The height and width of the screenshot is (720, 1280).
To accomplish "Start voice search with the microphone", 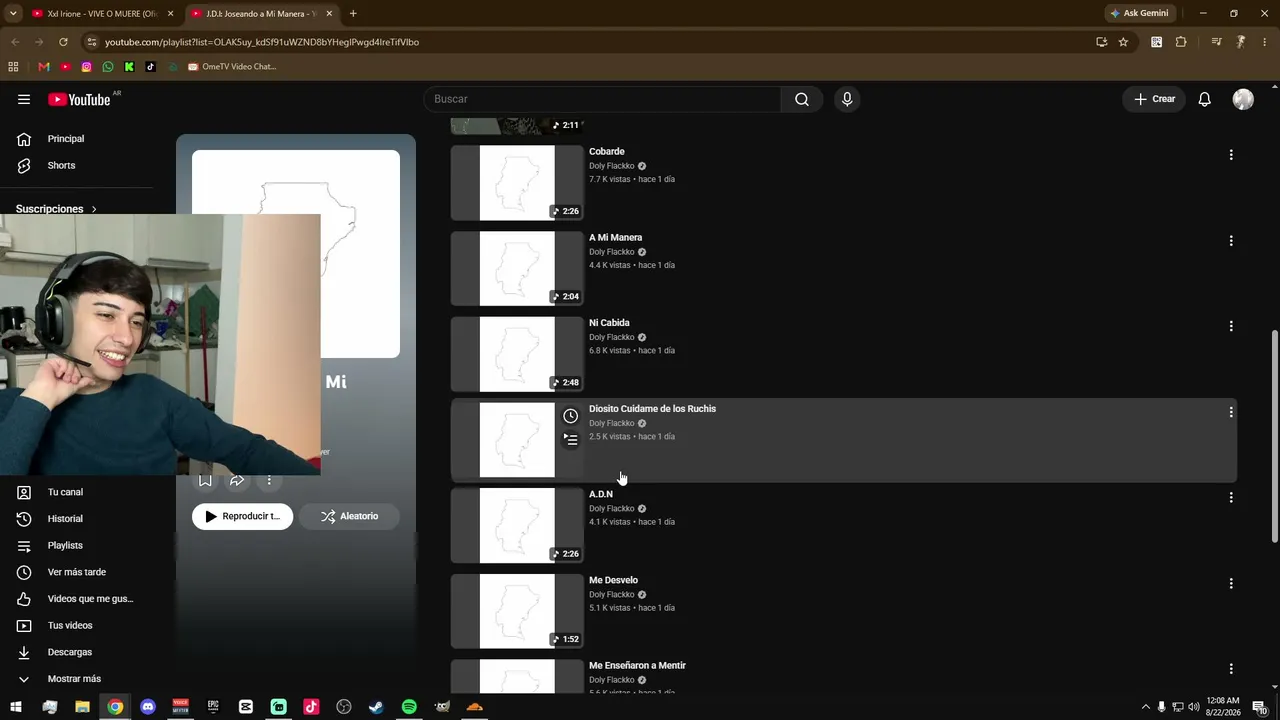I will 847,99.
